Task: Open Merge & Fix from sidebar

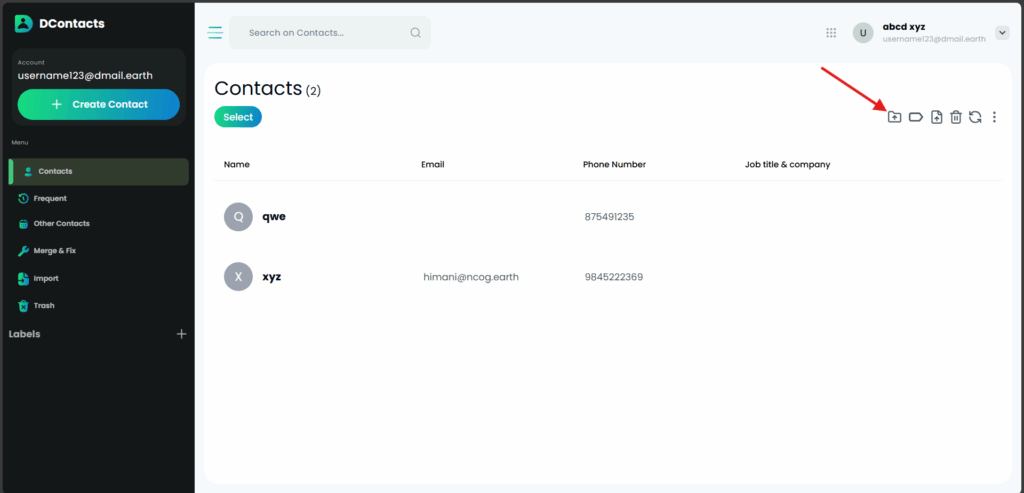Action: pos(54,251)
